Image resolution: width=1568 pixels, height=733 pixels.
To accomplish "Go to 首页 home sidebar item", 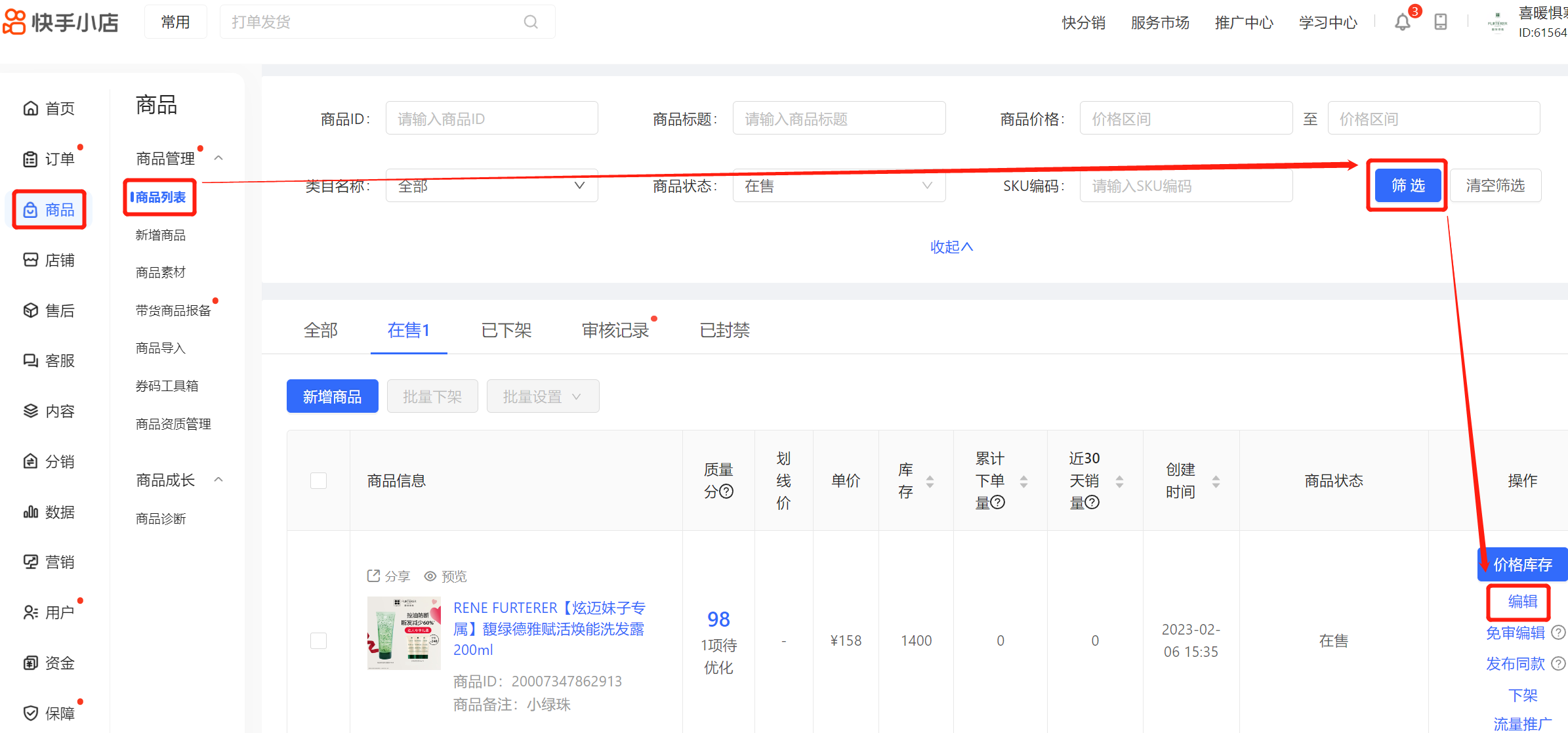I will click(49, 108).
